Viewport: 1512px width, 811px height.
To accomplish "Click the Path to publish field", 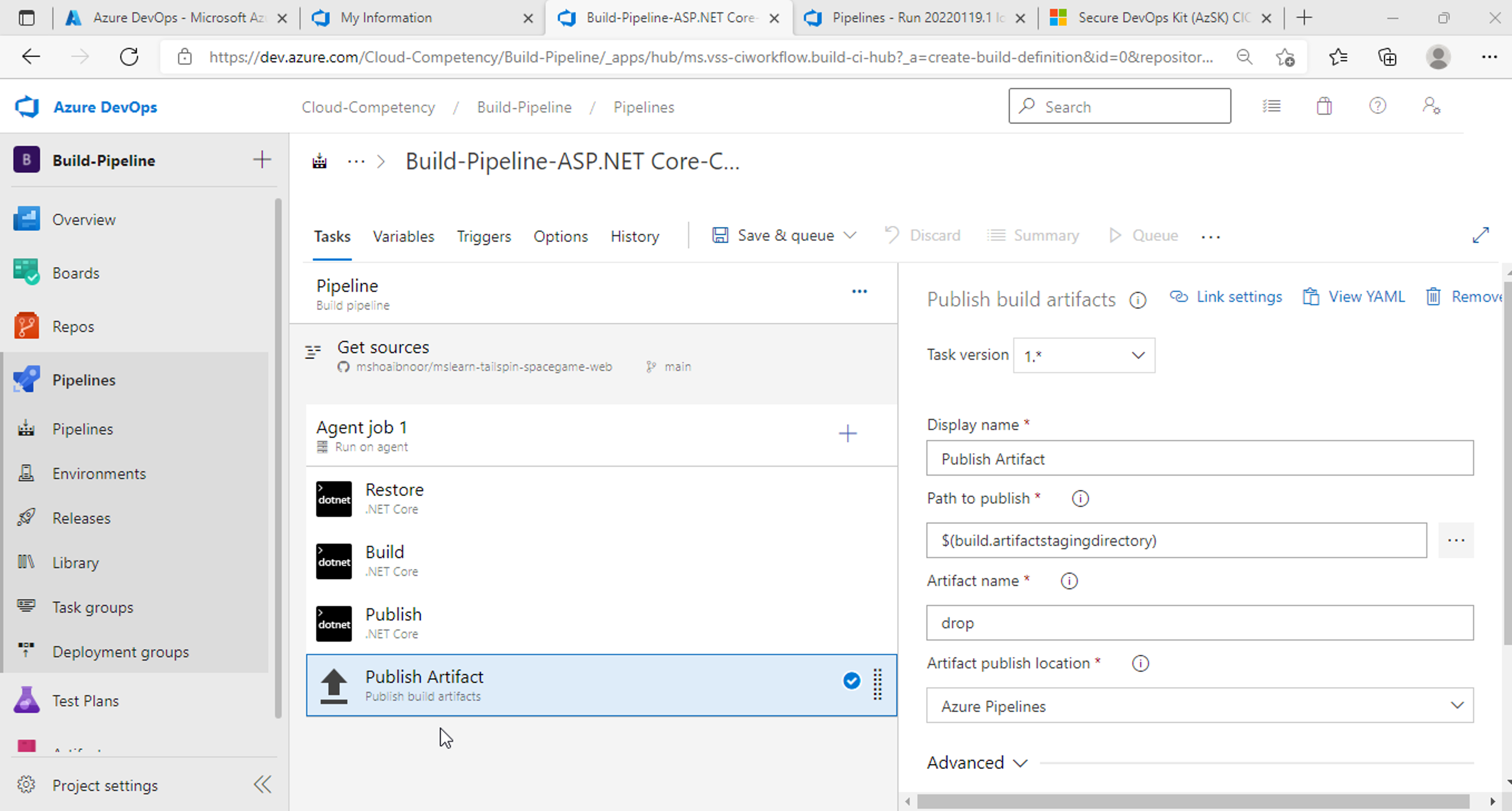I will [1176, 540].
